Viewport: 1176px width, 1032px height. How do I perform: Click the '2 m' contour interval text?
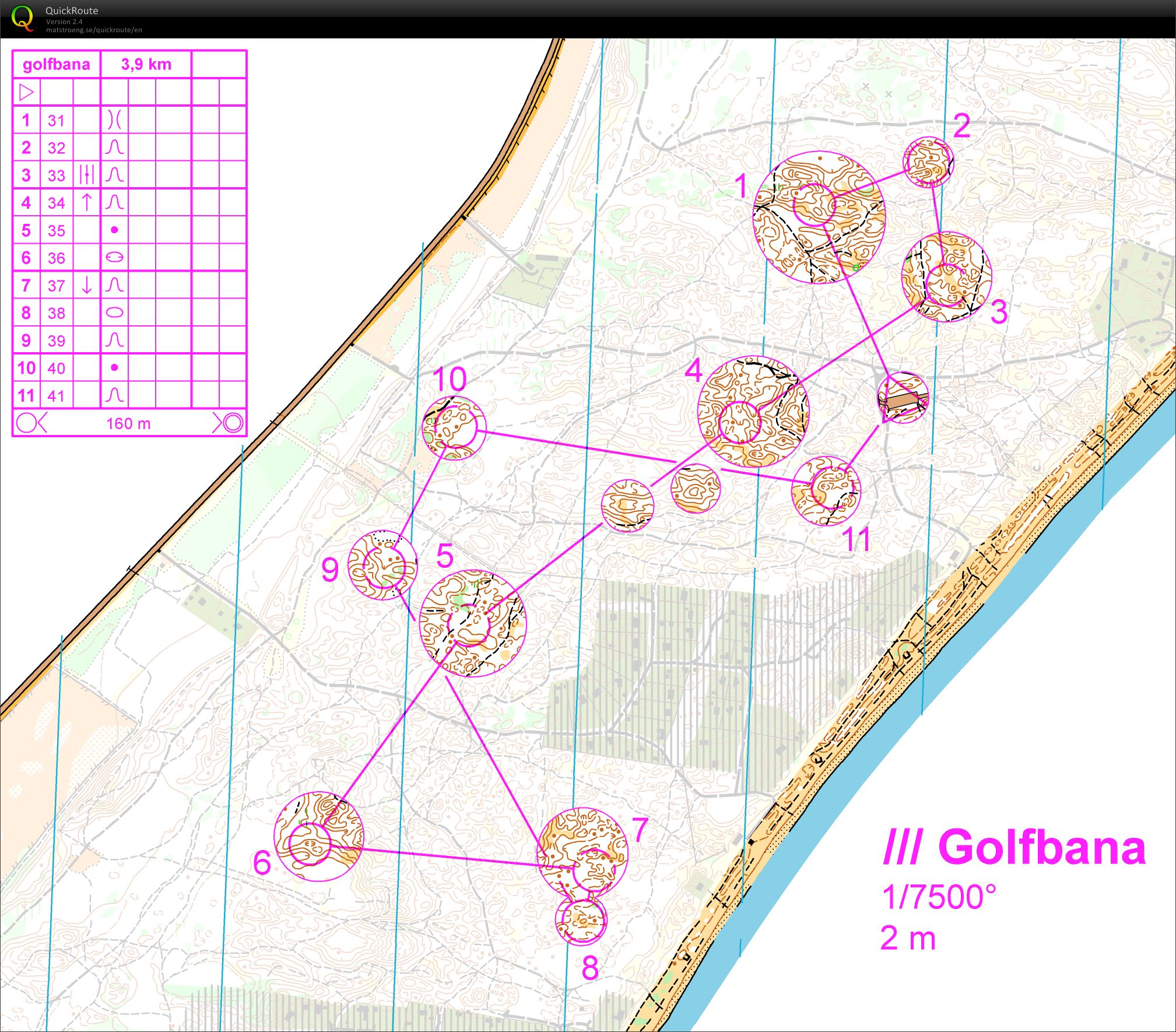(908, 939)
